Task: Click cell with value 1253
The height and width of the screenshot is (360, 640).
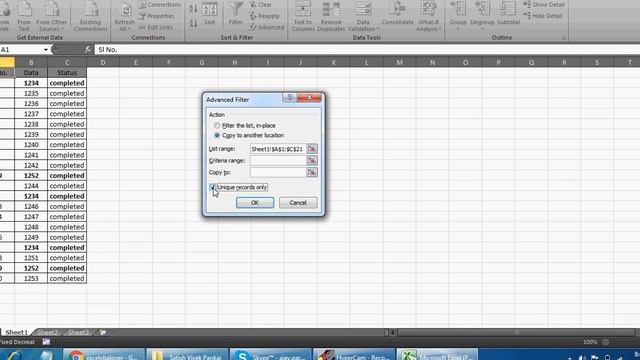Action: coord(31,278)
